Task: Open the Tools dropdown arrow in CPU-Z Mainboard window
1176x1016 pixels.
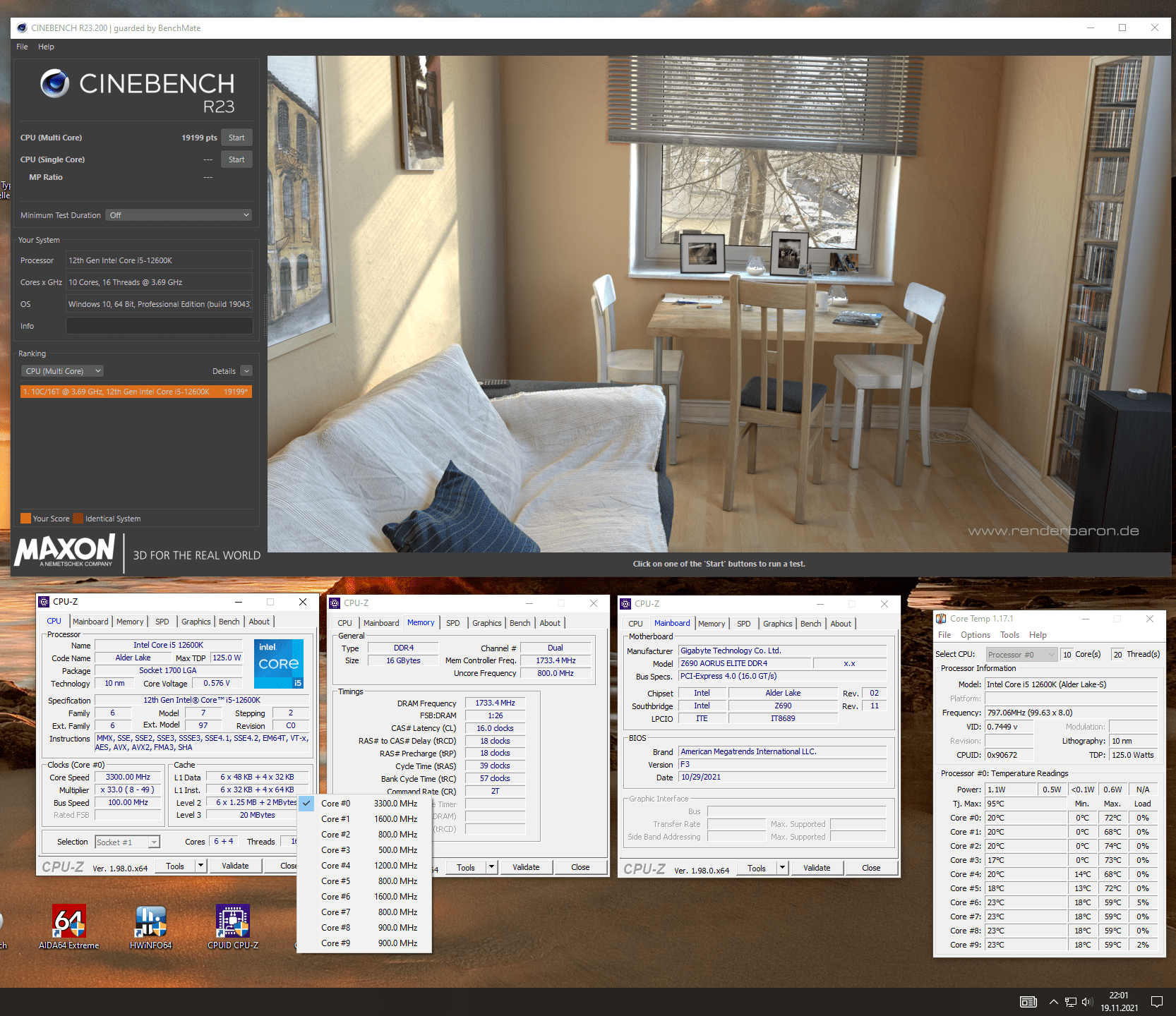Action: tap(782, 868)
